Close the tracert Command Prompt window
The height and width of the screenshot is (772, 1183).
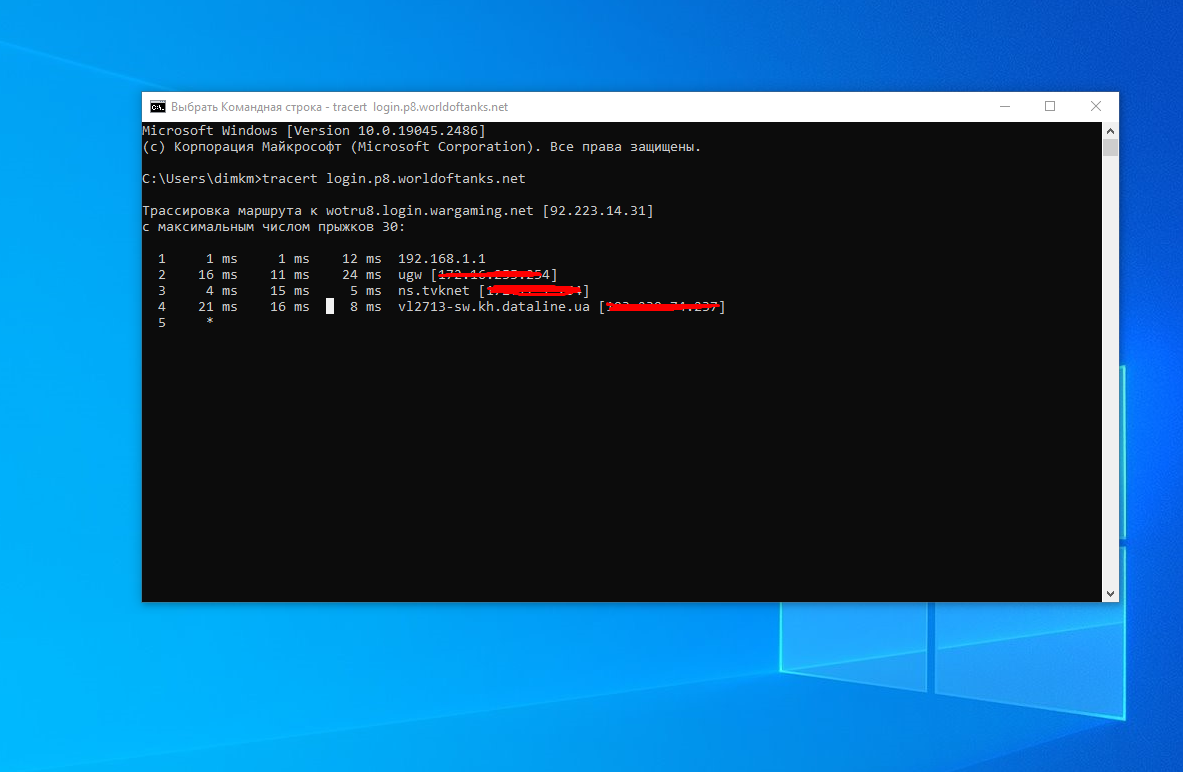pyautogui.click(x=1095, y=106)
